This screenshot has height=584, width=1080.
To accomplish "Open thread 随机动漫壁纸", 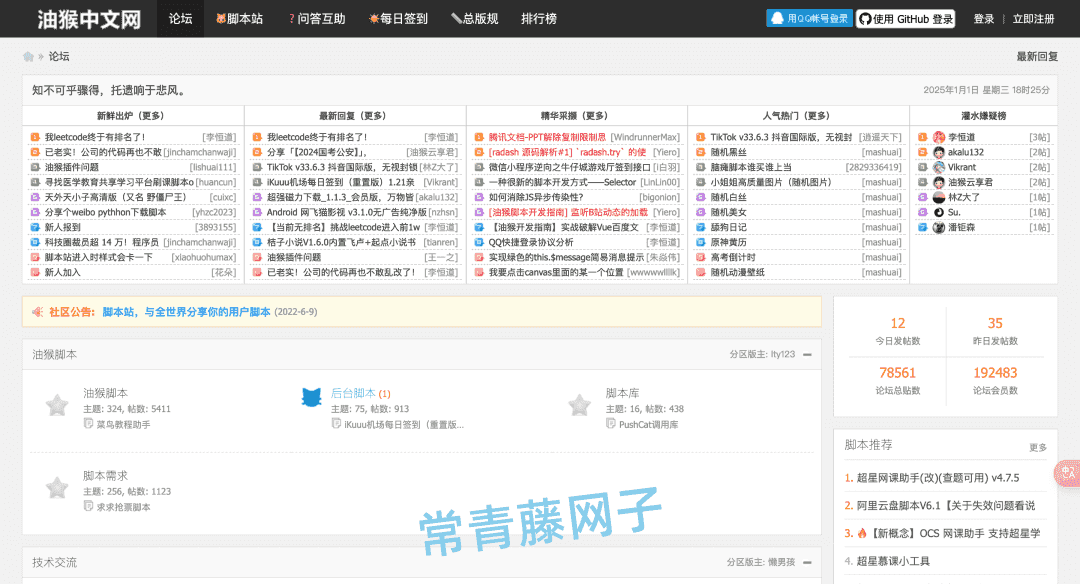I will [x=738, y=273].
